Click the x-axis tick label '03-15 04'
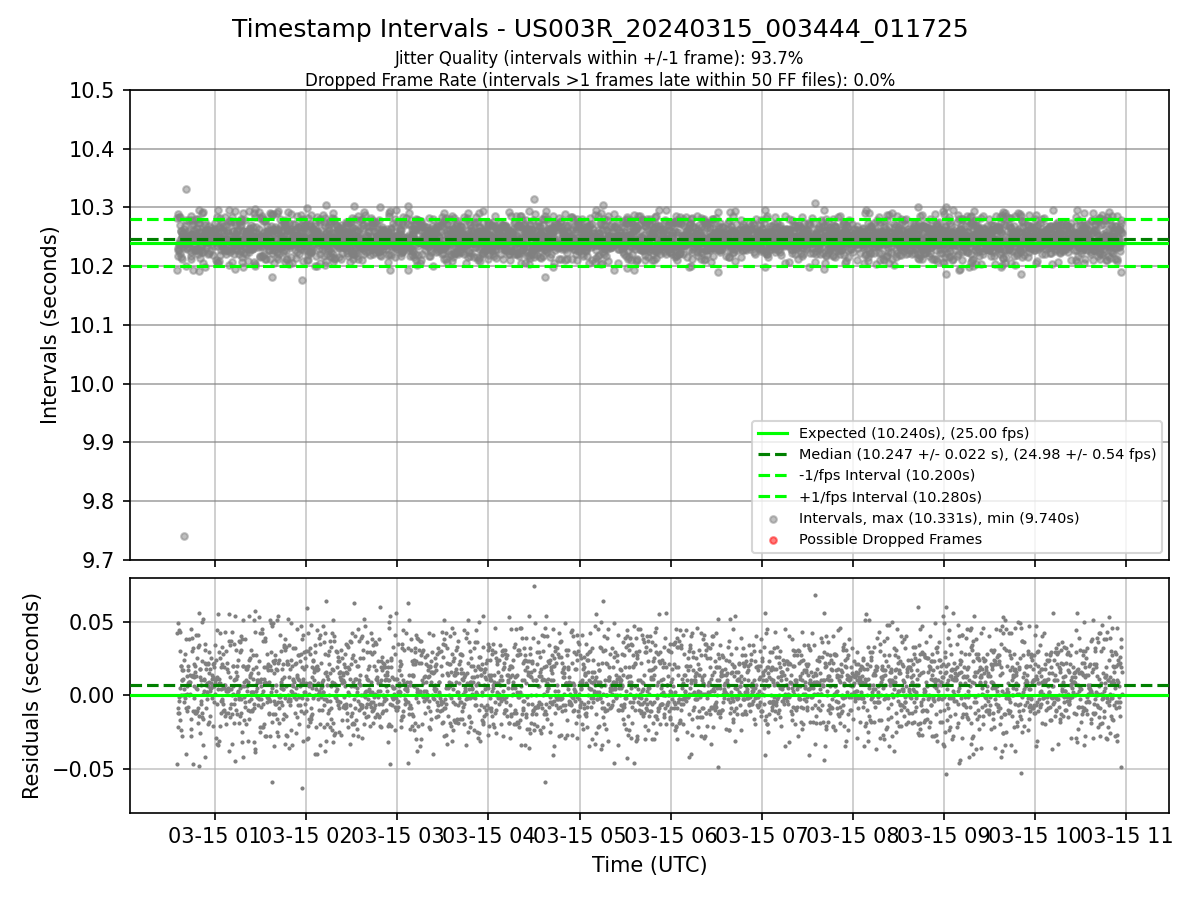1200x900 pixels. click(x=487, y=834)
